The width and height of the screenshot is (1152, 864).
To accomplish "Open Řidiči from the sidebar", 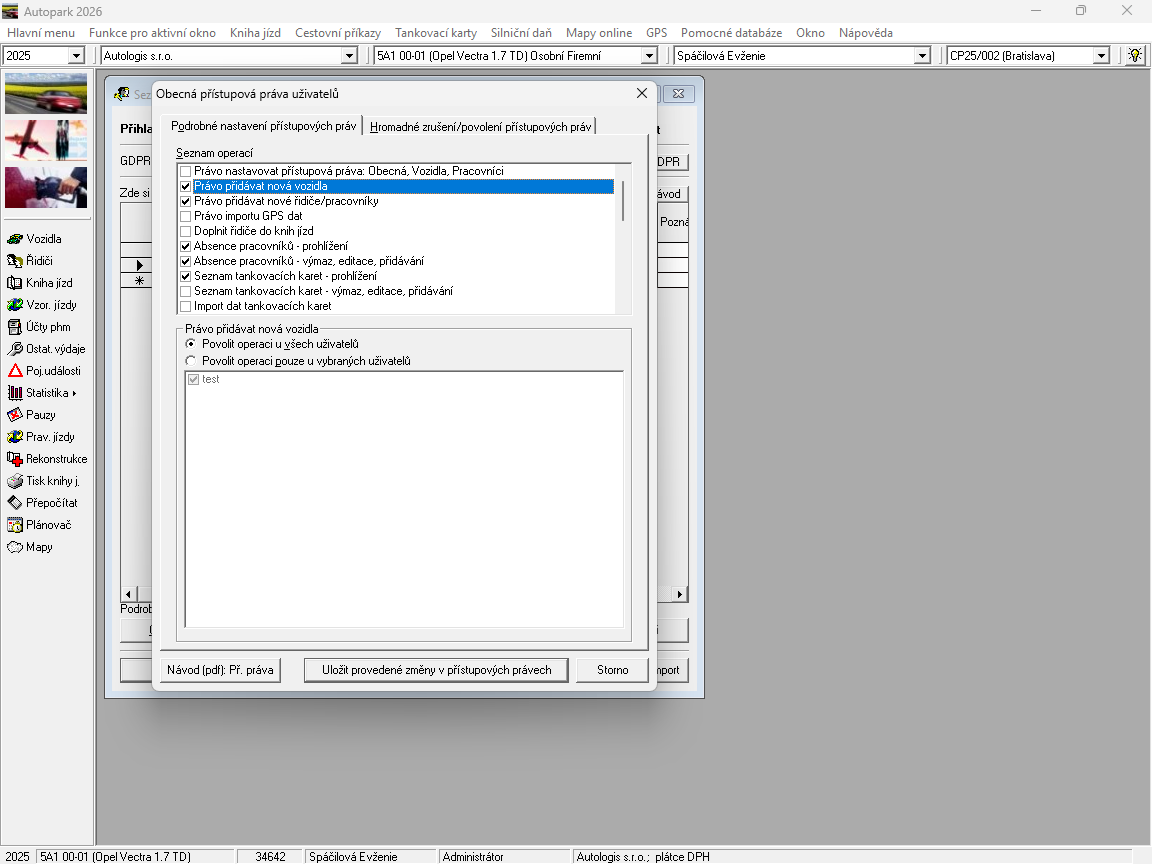I will tap(15, 261).
